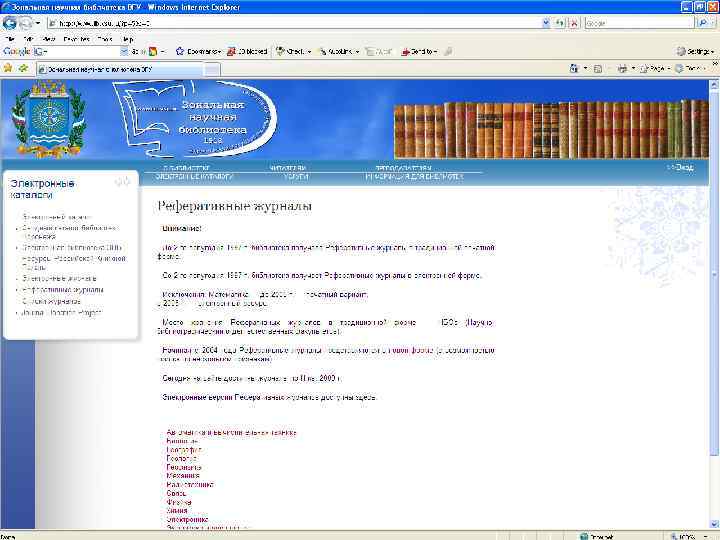720x540 pixels.
Task: Click the university coat of arms emblem
Action: click(x=48, y=119)
